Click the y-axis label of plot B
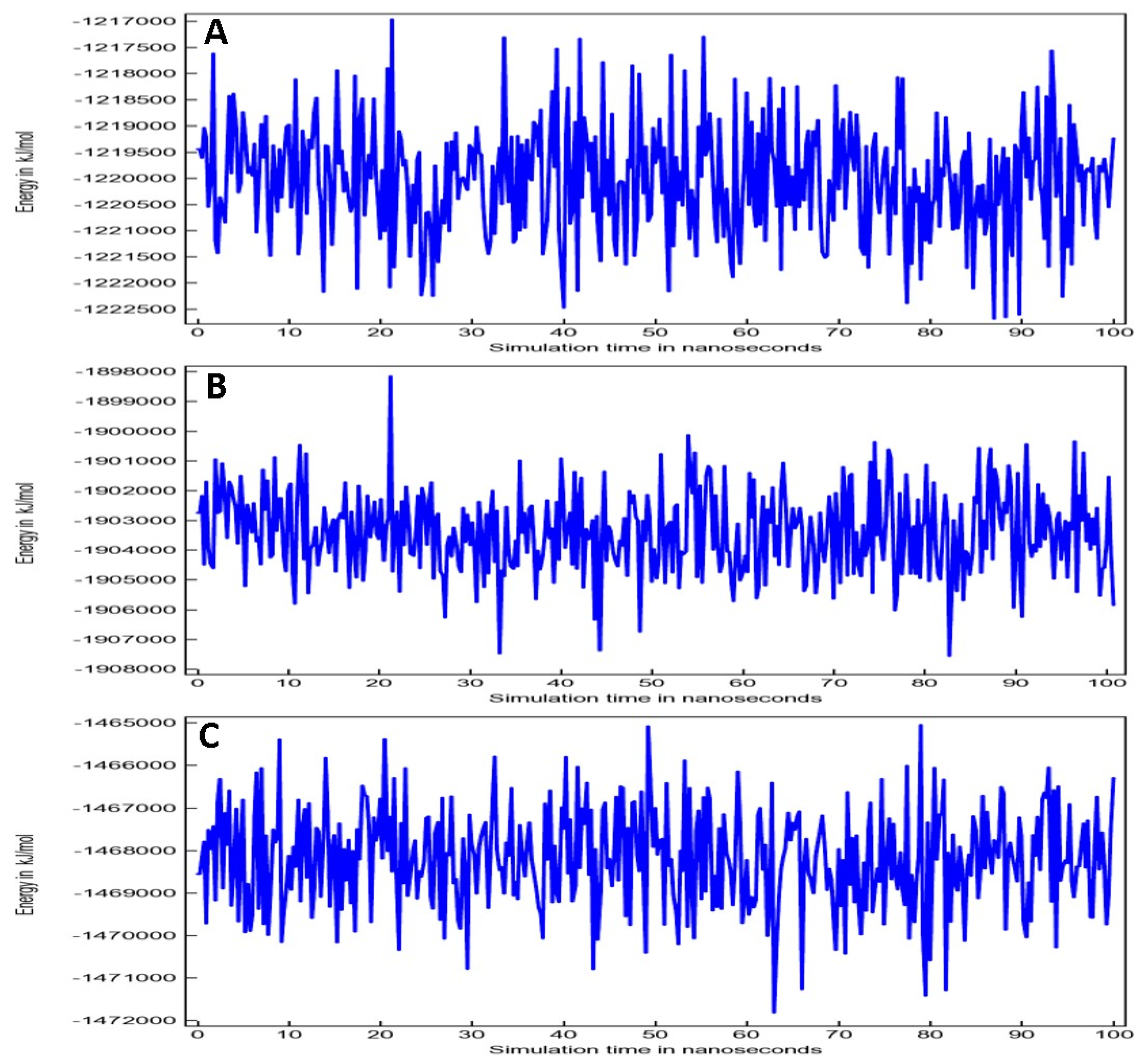Image resolution: width=1144 pixels, height=1064 pixels. pos(25,523)
